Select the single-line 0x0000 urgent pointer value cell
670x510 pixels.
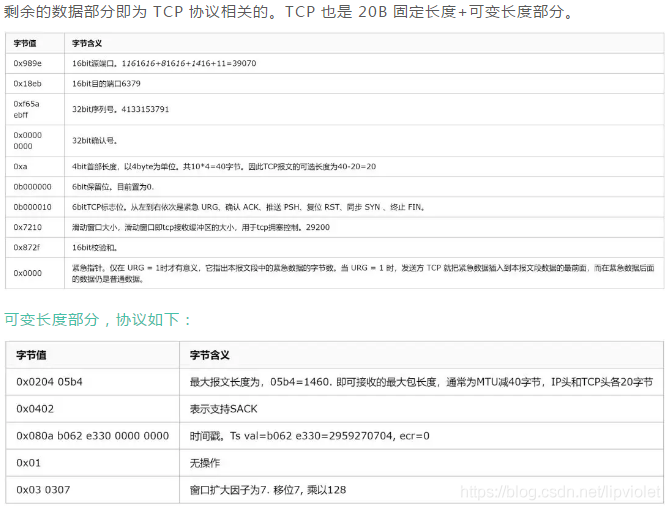click(35, 273)
